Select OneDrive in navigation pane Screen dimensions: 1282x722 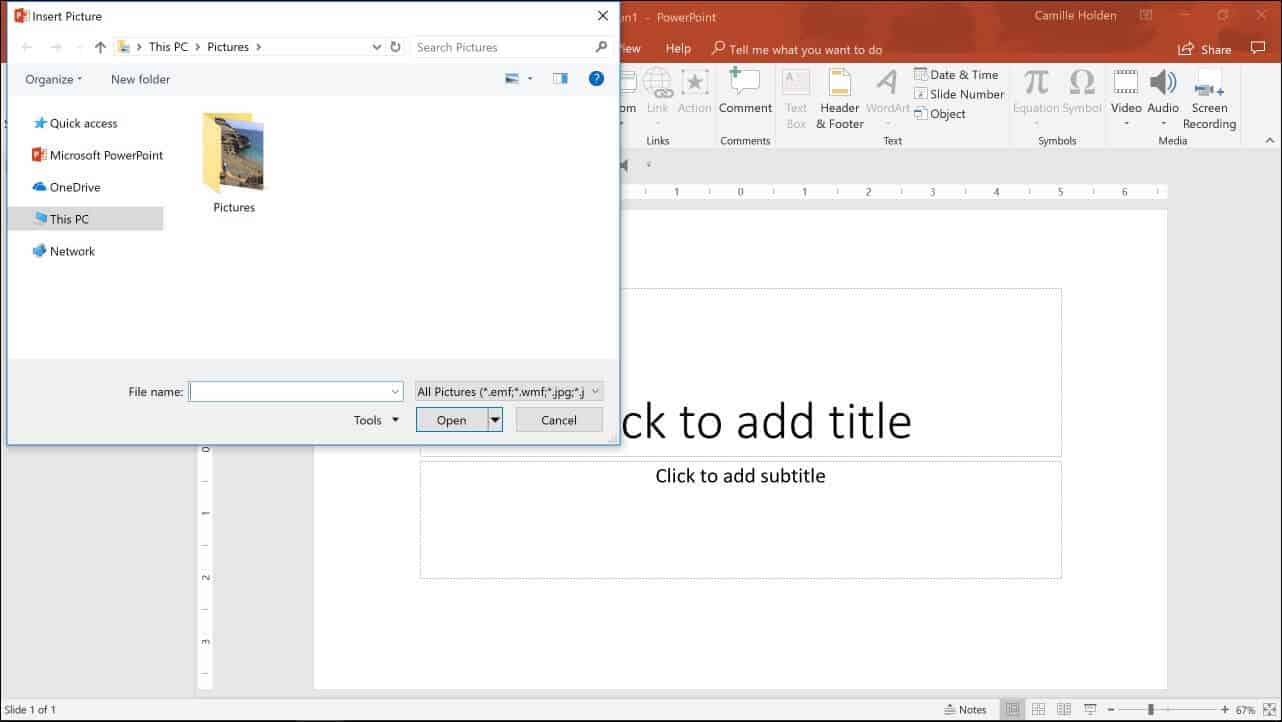click(66, 187)
